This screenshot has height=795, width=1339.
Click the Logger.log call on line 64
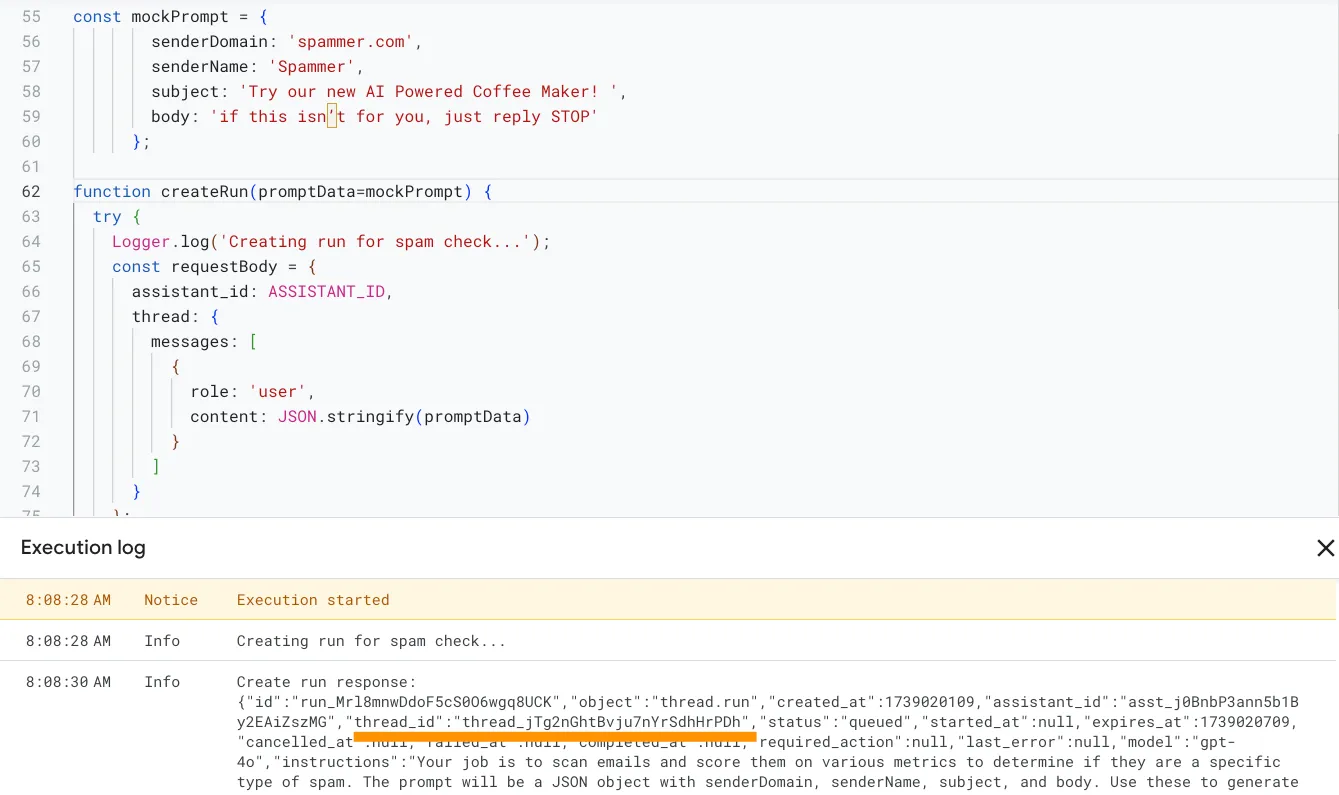click(150, 242)
